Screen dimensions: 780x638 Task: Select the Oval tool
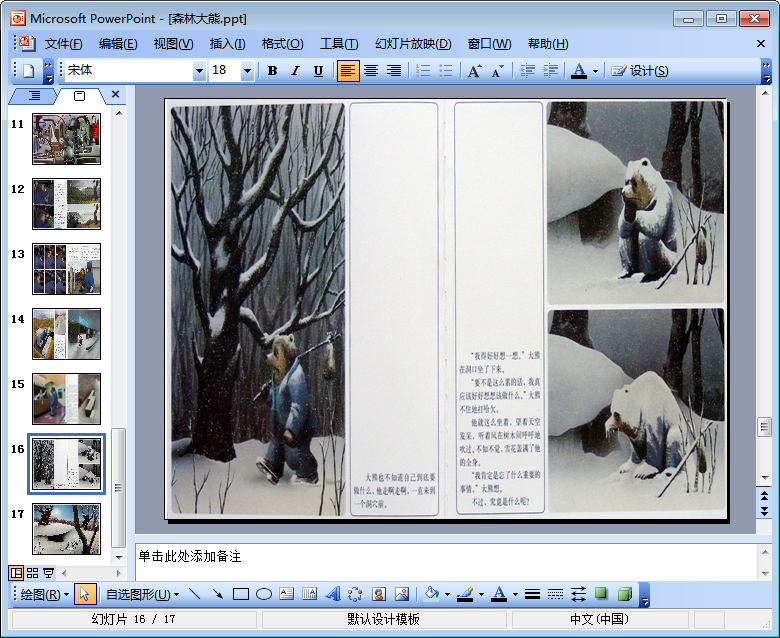coord(264,594)
